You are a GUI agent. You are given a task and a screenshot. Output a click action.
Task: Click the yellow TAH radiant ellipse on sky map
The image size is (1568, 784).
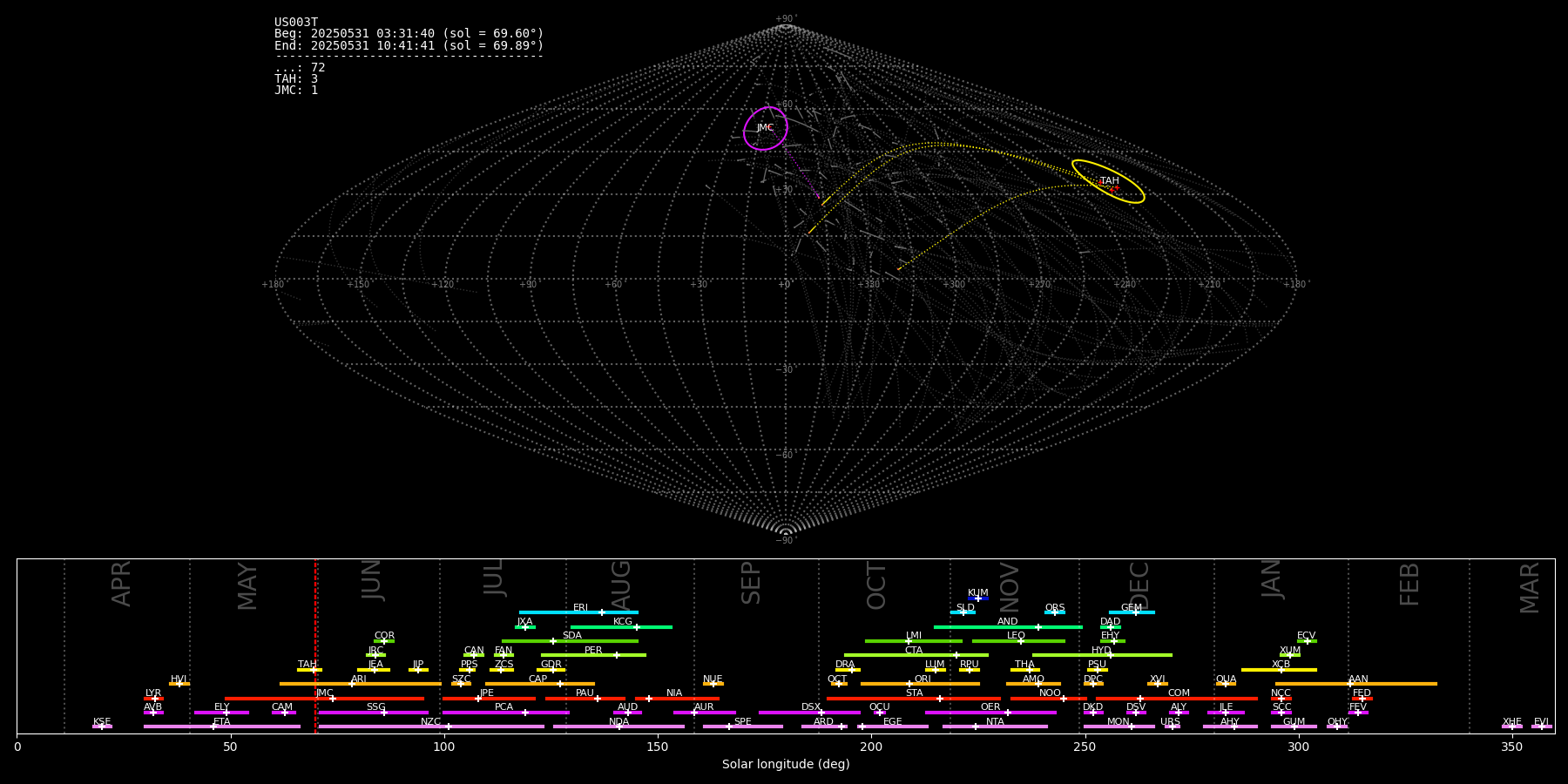click(1108, 181)
